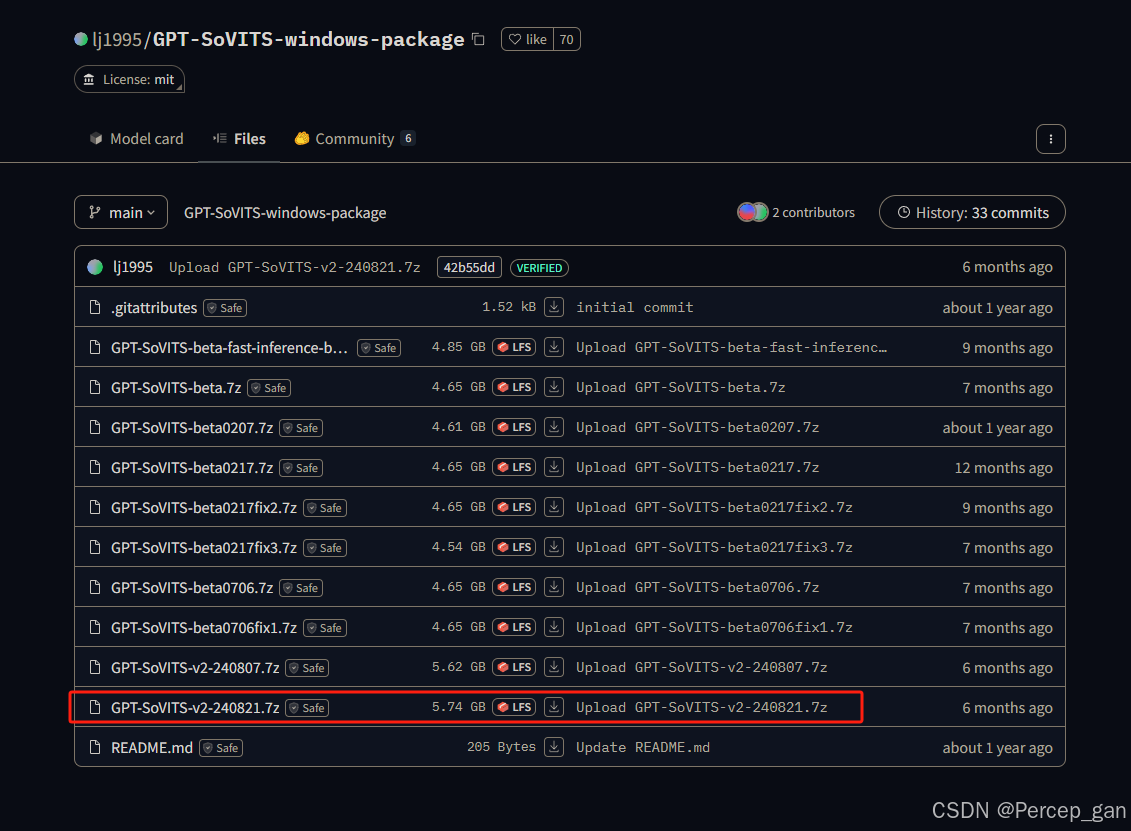1131x831 pixels.
Task: Click the VERIFIED badge on latest commit
Action: coord(540,268)
